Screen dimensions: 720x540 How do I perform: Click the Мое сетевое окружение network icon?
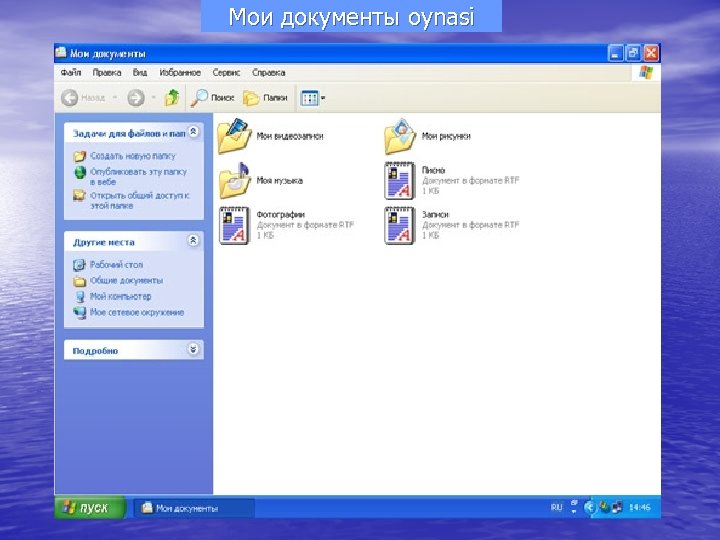tap(79, 313)
